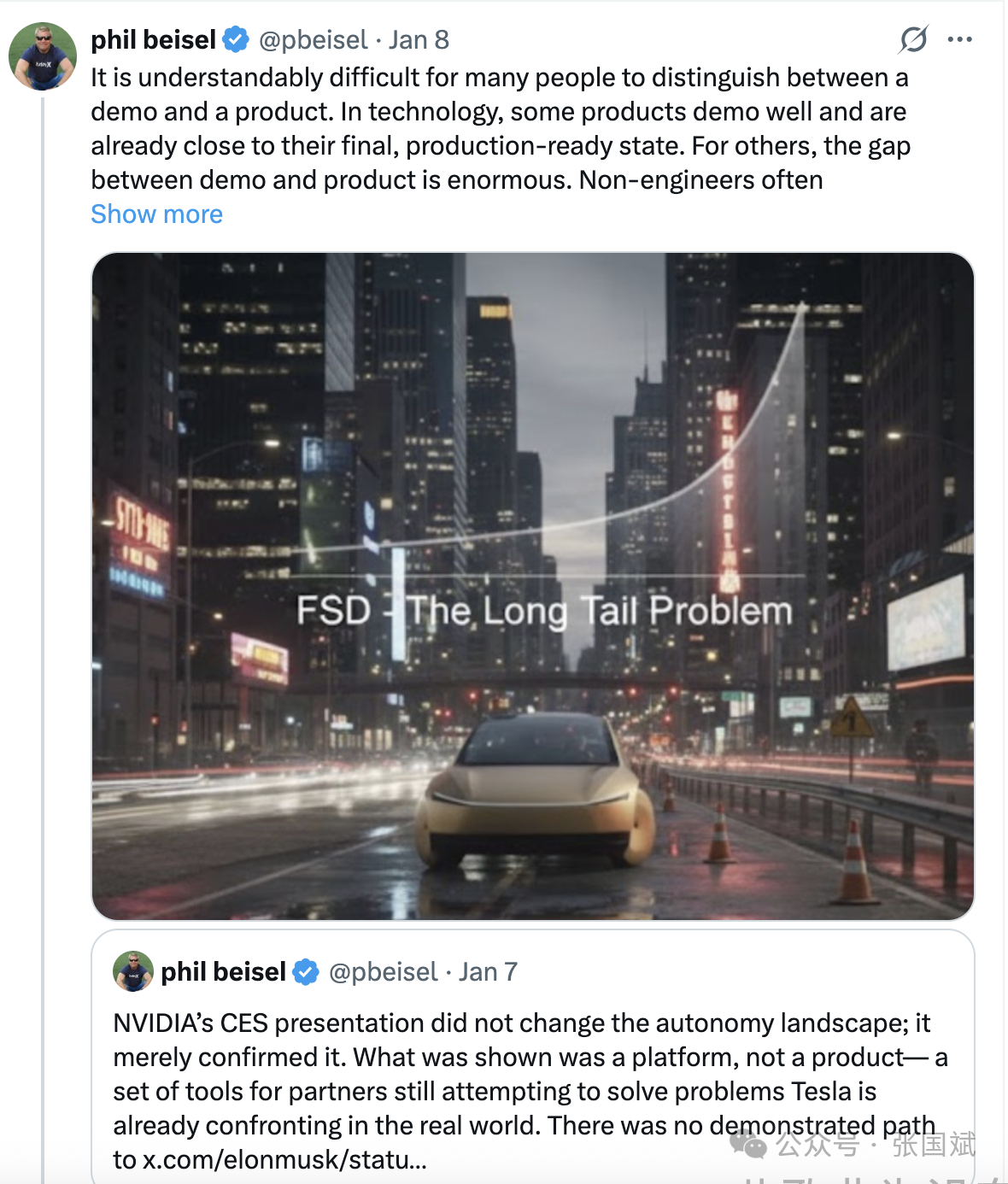The image size is (1008, 1184).
Task: Expand the tweet with Show more
Action: point(156,214)
